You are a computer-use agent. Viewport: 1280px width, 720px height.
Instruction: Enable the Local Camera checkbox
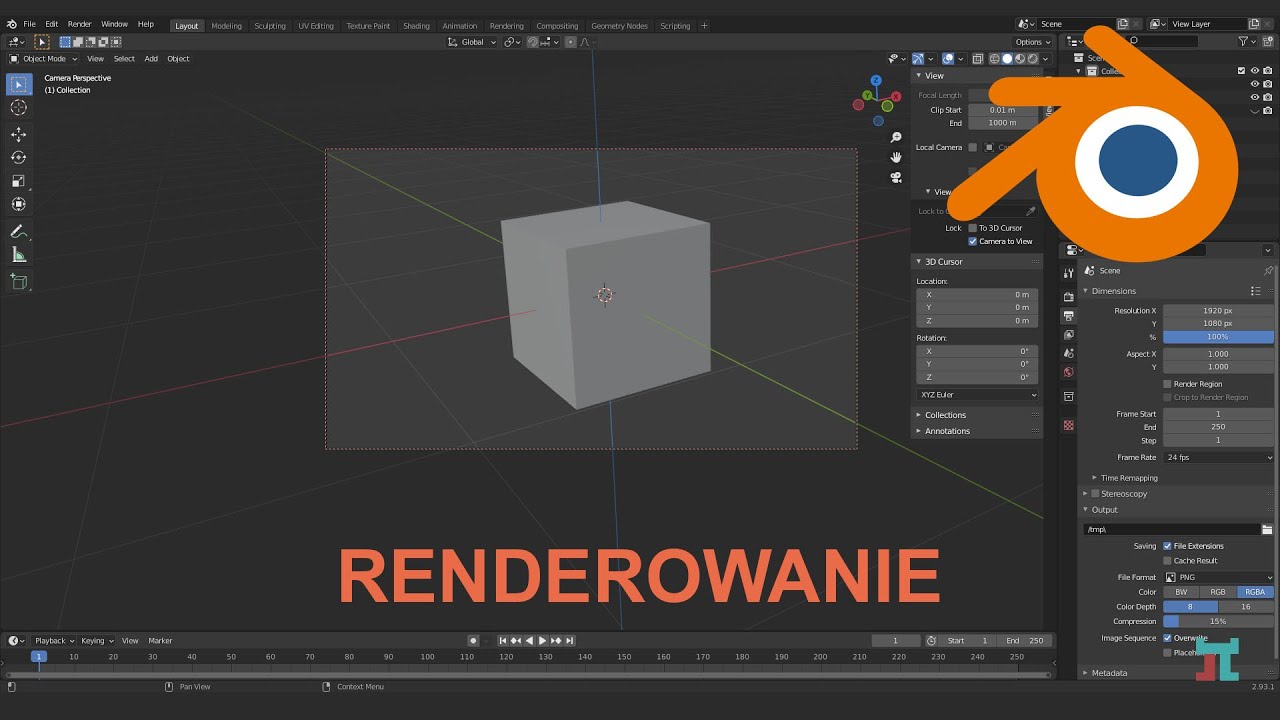coord(972,147)
